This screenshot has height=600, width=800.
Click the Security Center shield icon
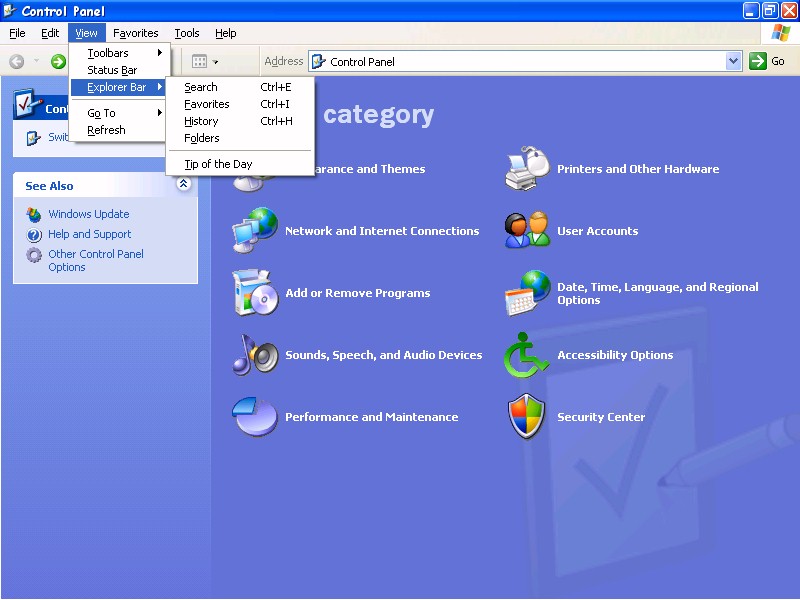click(x=527, y=417)
